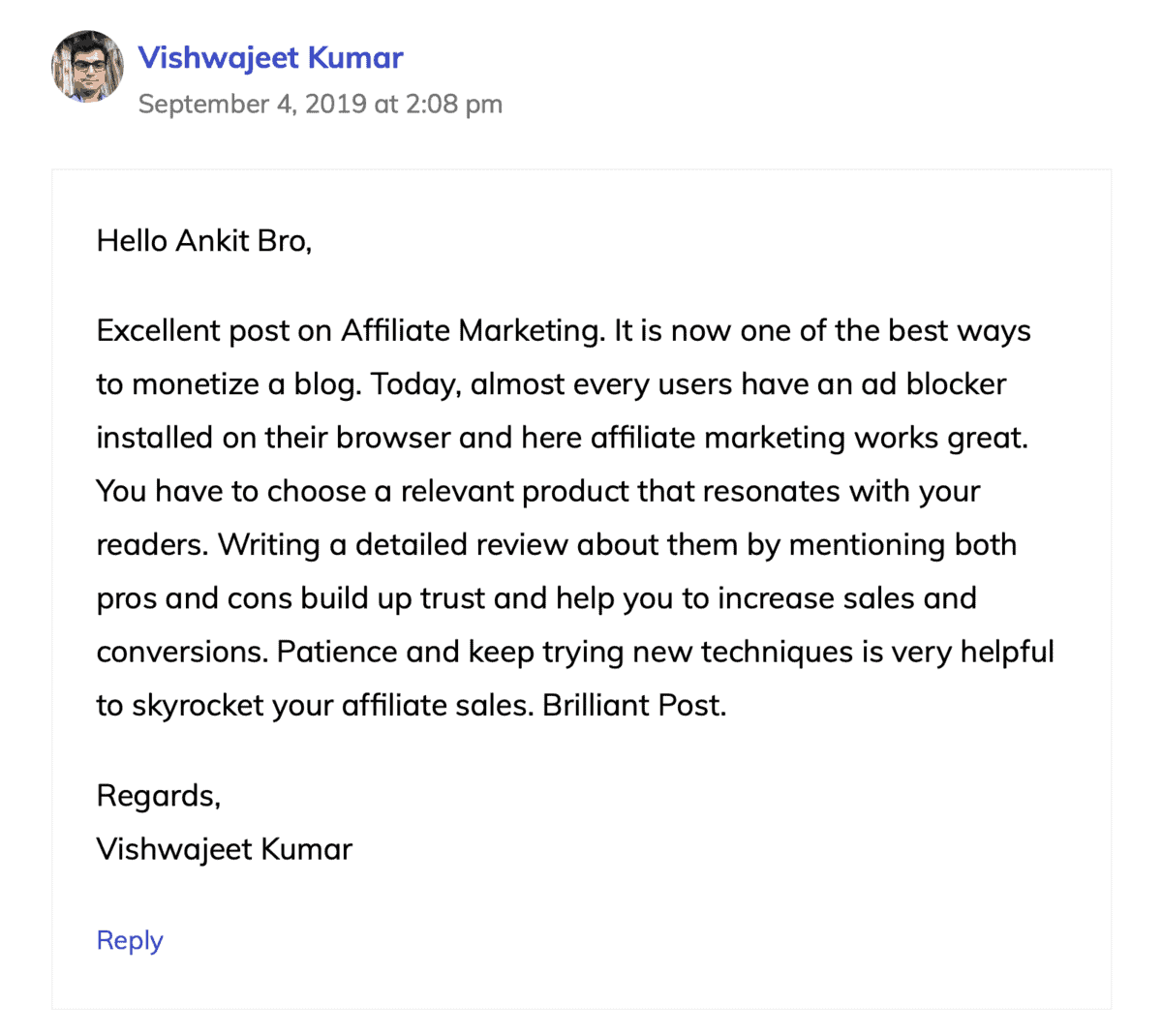The width and height of the screenshot is (1162, 1036).
Task: Click the Reply link below the comment
Action: tap(129, 939)
